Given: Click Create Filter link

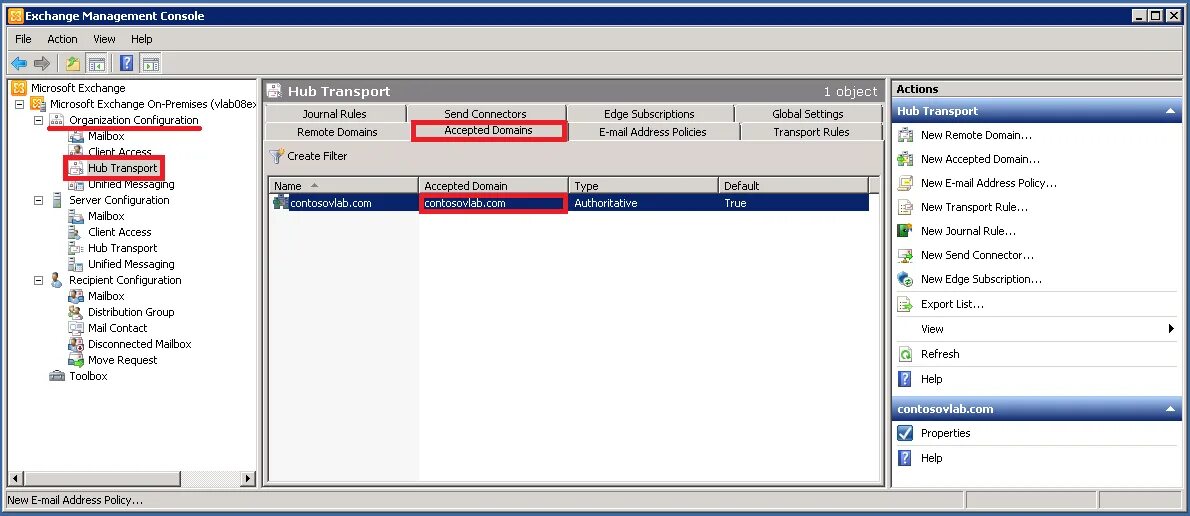Looking at the screenshot, I should pos(317,156).
